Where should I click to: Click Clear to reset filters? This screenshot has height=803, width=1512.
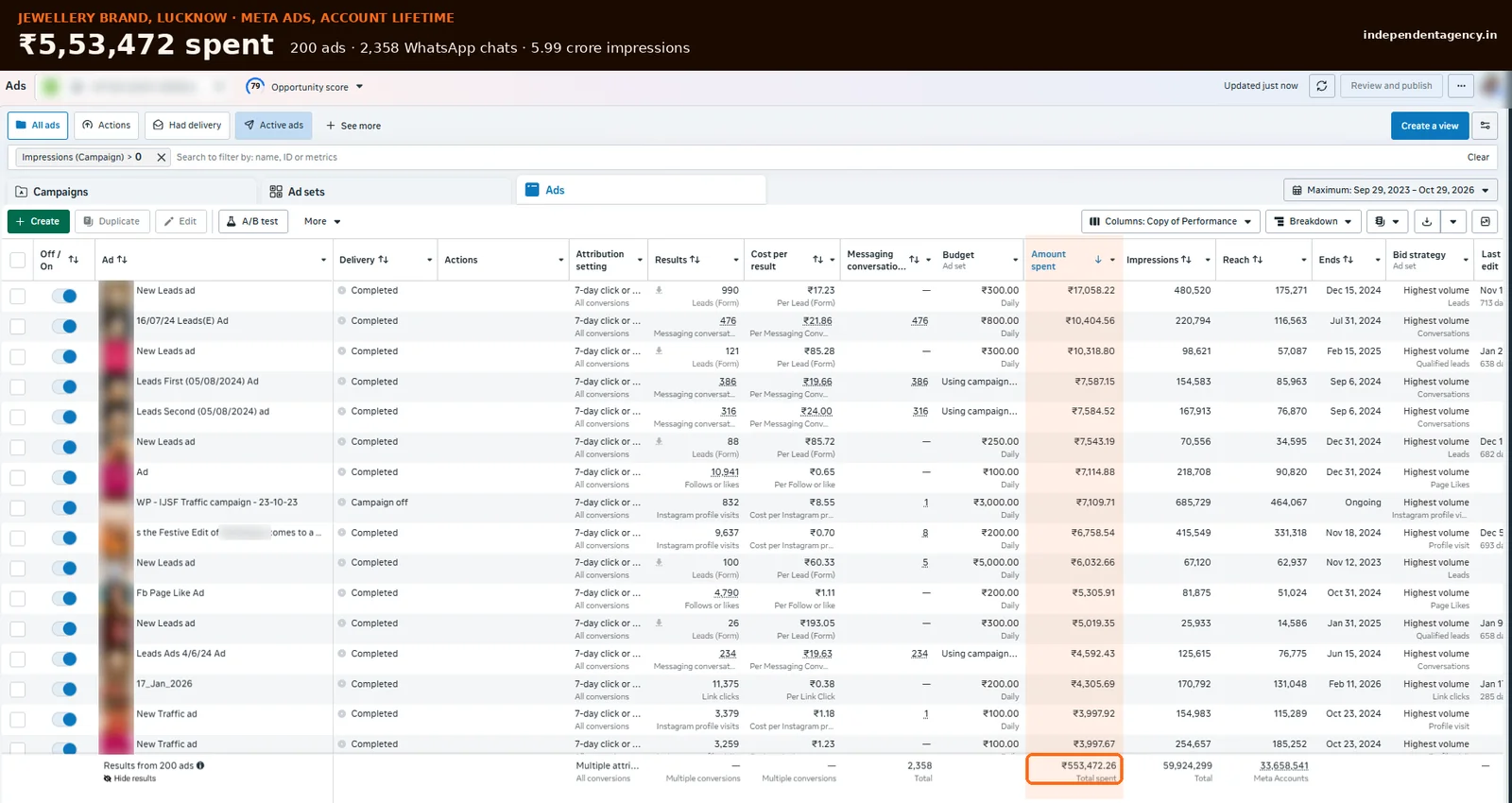coord(1478,158)
